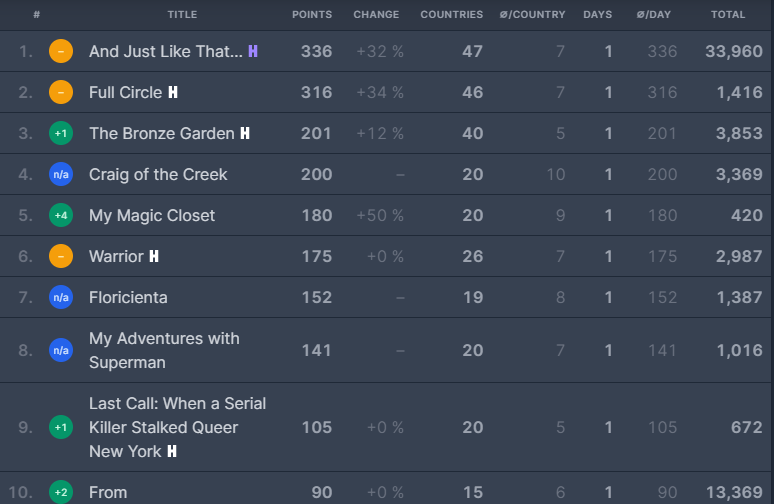Click the HBO icon next to The Bronze Garden
The image size is (774, 504).
(245, 133)
